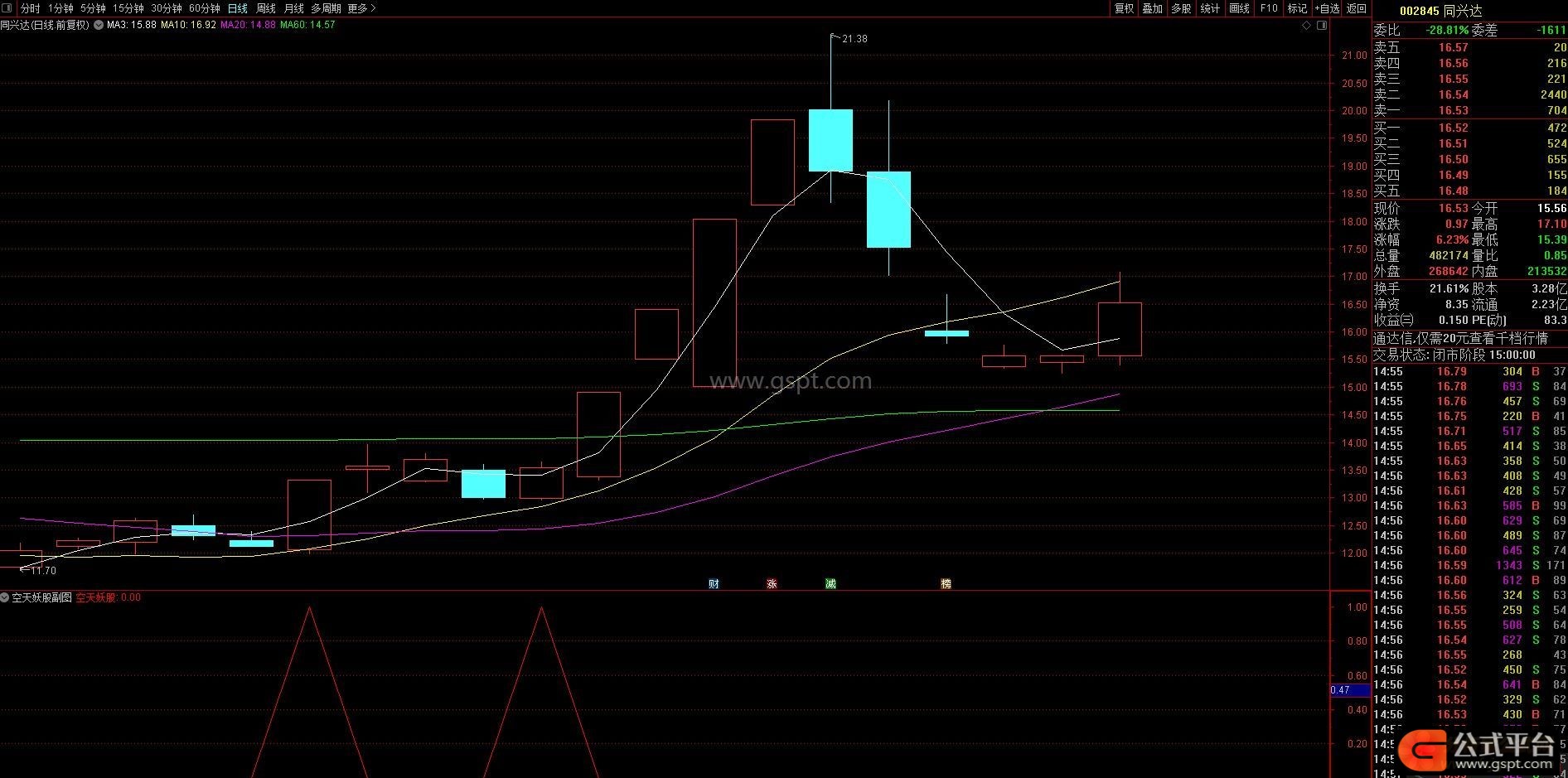Click the 空天妖股: 0.00 value label
The image size is (1568, 778).
(108, 597)
